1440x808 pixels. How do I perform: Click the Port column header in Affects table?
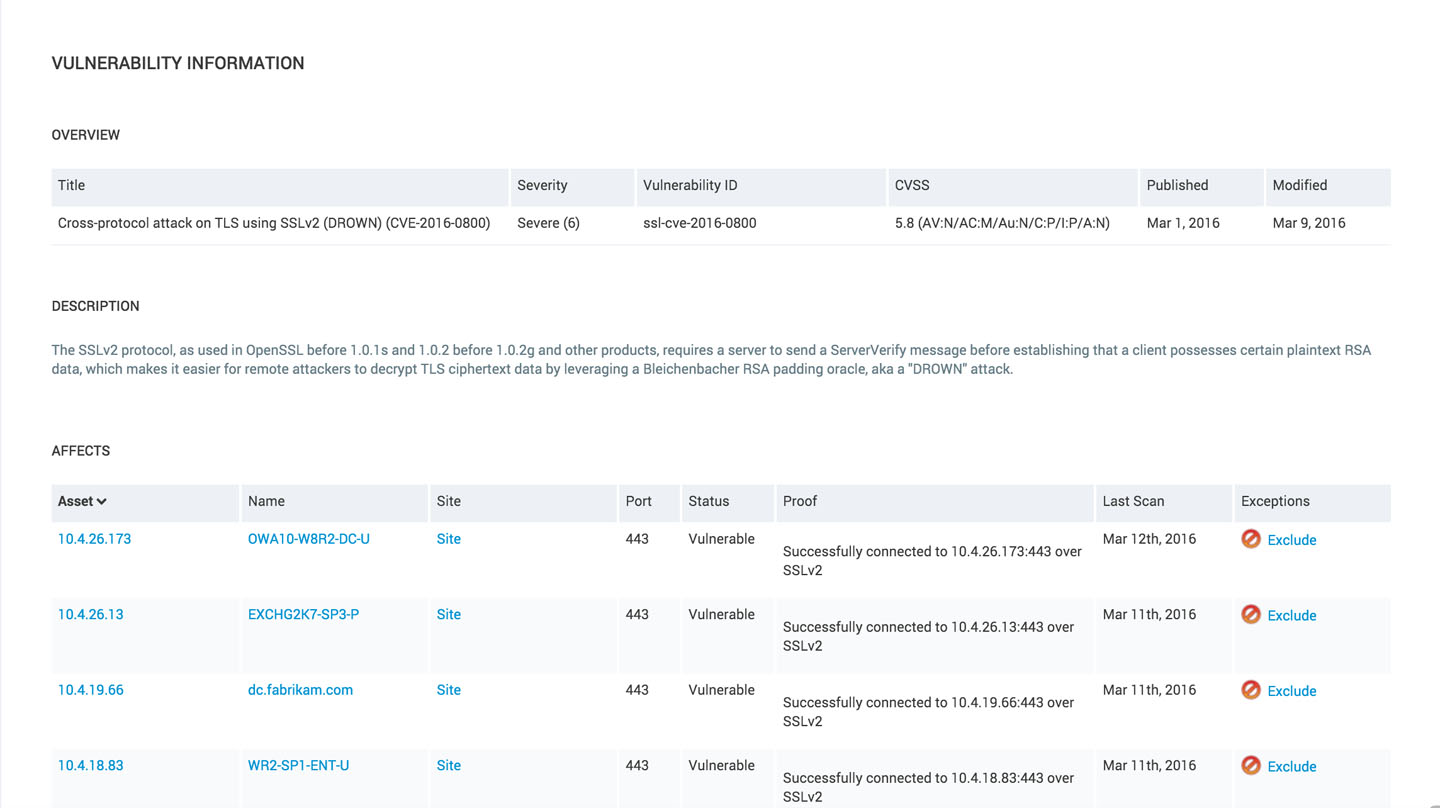638,501
